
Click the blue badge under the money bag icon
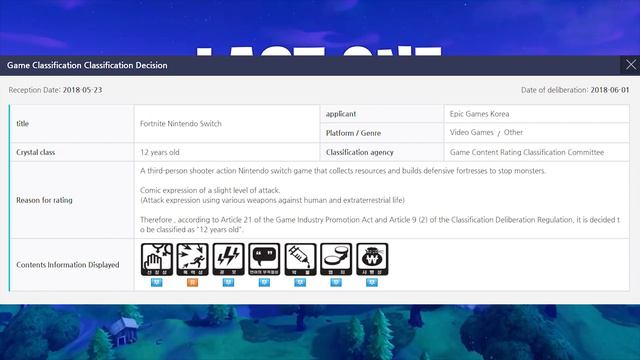tap(372, 282)
